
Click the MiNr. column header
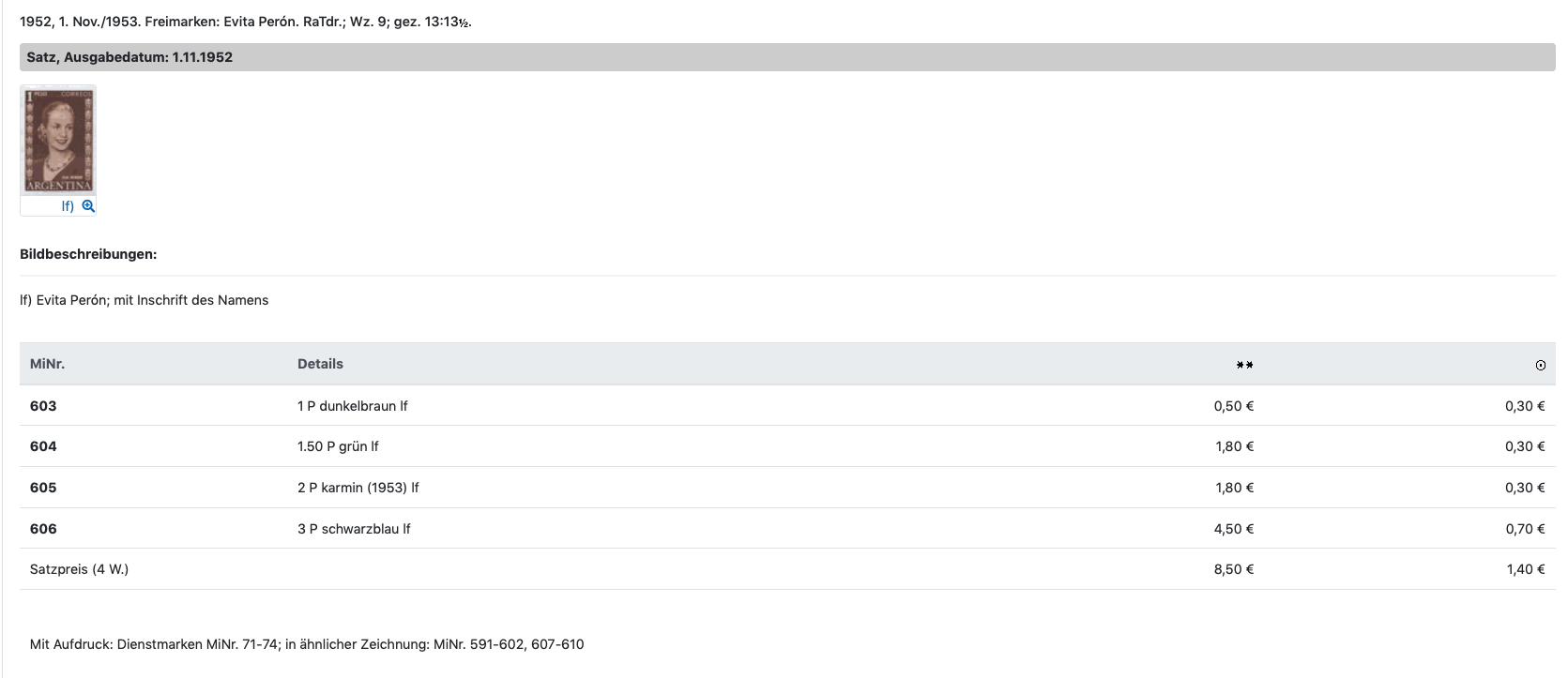pos(47,364)
